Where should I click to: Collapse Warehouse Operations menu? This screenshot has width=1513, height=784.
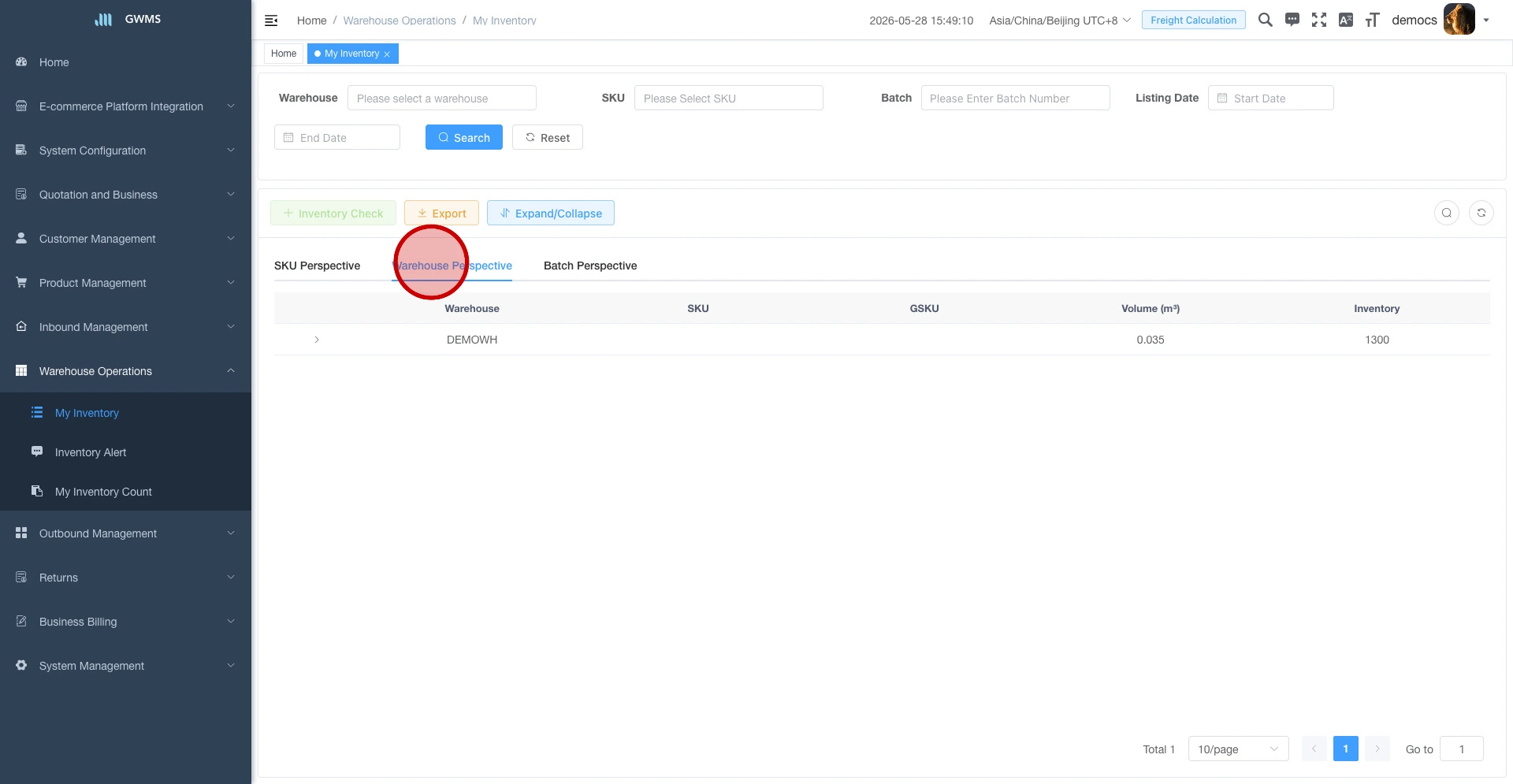coord(125,371)
